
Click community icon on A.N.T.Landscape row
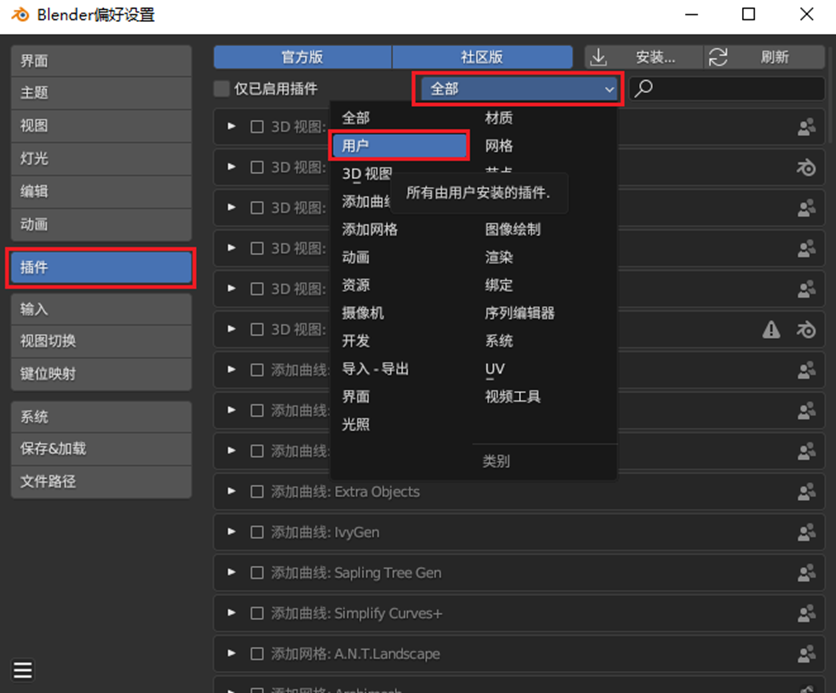pos(807,654)
